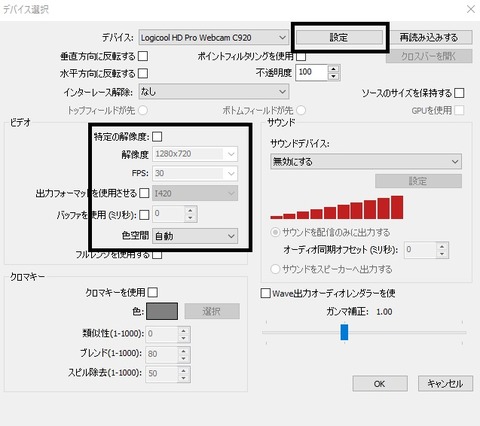Click the gray chroma key color swatch
This screenshot has height=426, width=480.
[x=162, y=311]
